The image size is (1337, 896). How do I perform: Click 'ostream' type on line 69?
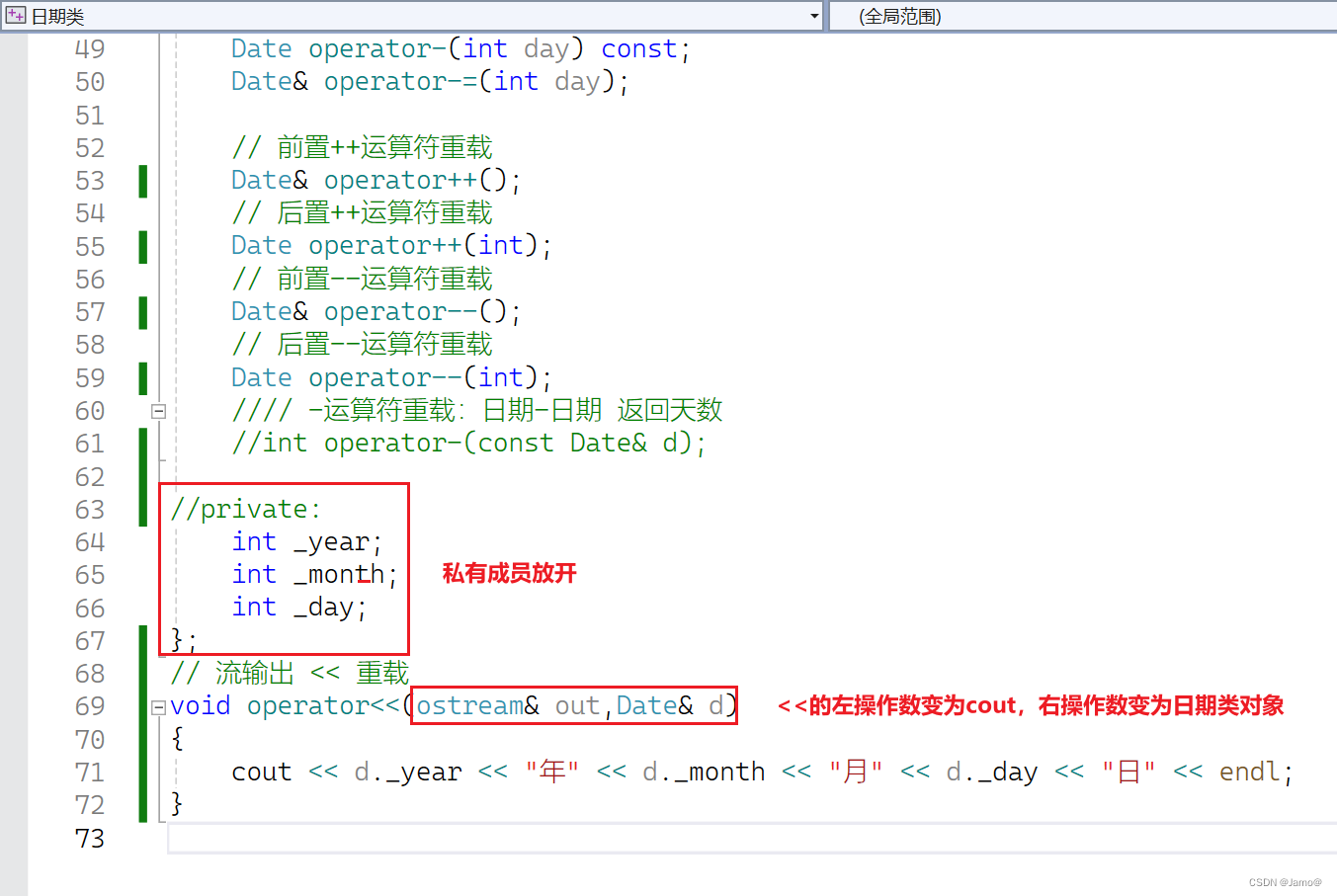(x=469, y=706)
